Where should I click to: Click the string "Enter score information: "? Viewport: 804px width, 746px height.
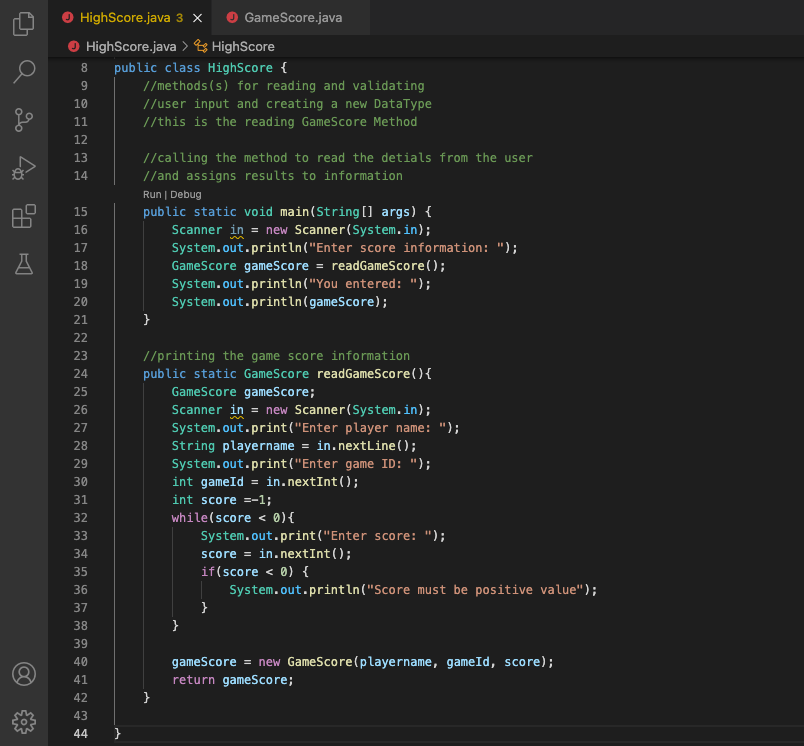click(406, 248)
